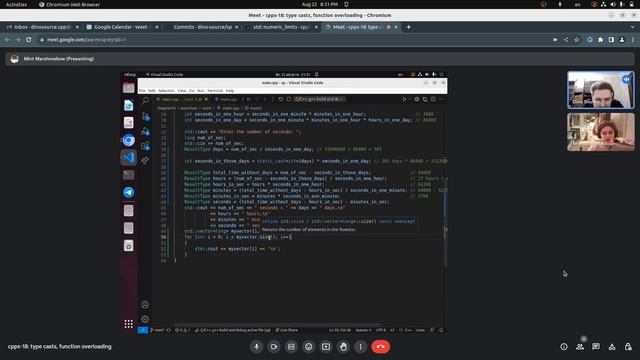Go back in Chromium
Screen dimensions: 640x360
(7, 40)
